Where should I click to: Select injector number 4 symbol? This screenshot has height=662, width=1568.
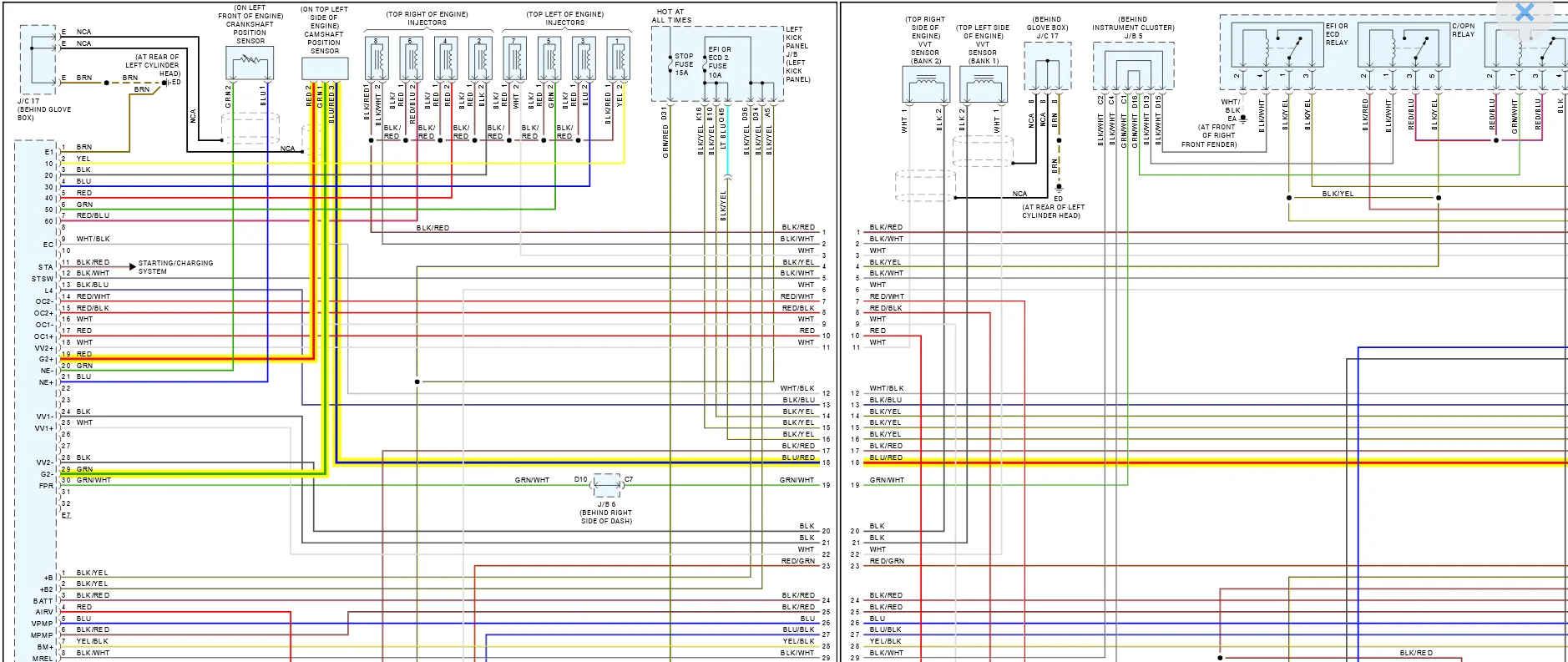coord(446,58)
